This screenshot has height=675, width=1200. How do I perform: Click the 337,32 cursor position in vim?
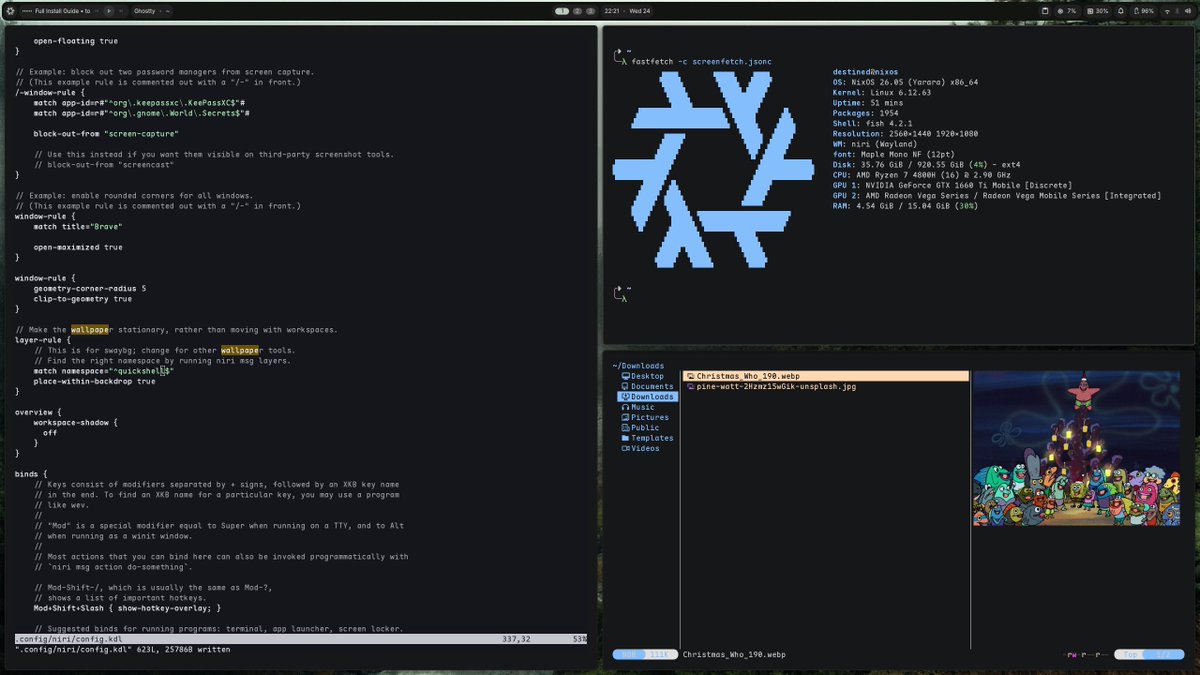(516, 638)
